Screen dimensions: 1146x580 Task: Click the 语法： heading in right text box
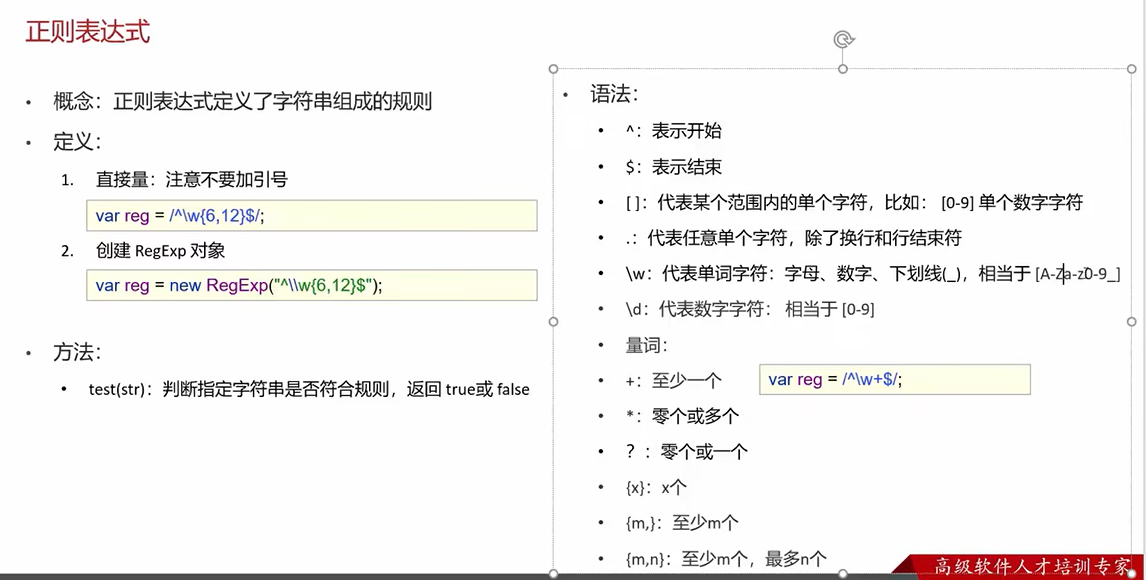click(615, 94)
